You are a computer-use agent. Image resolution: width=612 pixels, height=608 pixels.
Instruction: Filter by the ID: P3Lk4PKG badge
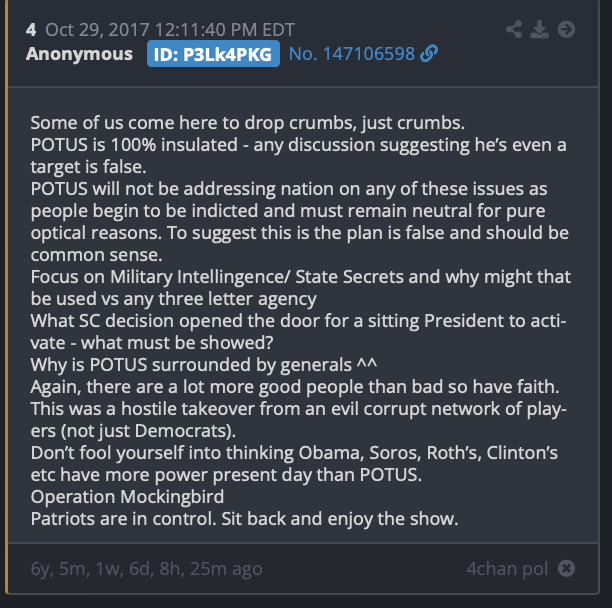click(x=213, y=54)
